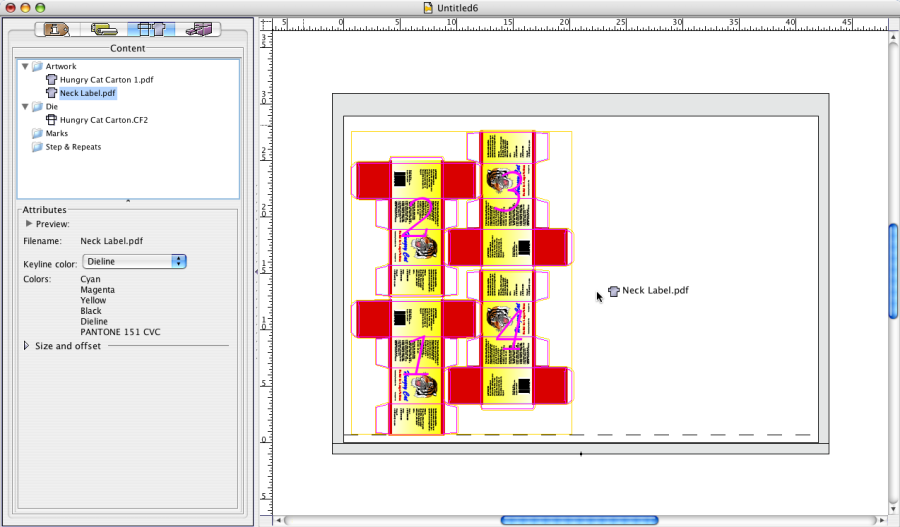
Task: Select Hungry Cat Carton.CF2 die file
Action: (x=104, y=120)
